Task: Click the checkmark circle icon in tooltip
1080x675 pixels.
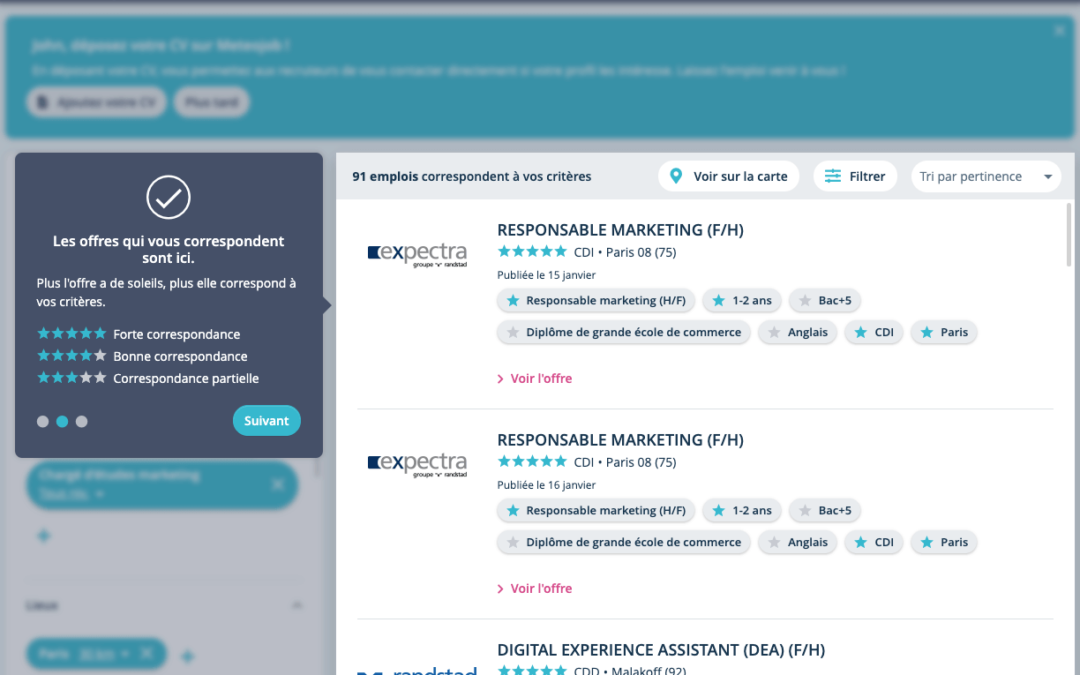Action: [168, 197]
